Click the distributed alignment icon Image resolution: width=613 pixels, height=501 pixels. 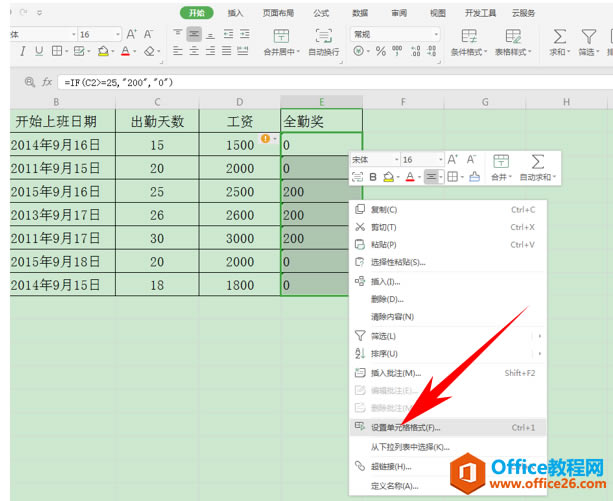(243, 51)
